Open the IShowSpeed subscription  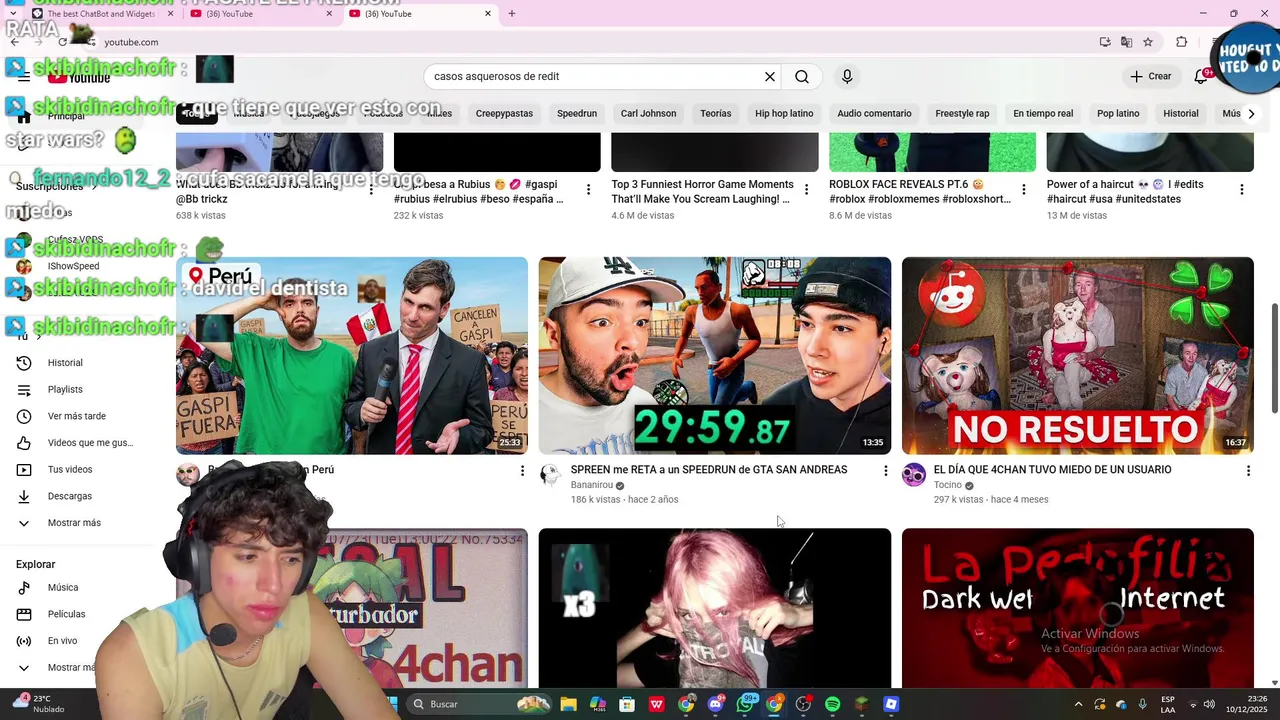pos(73,267)
